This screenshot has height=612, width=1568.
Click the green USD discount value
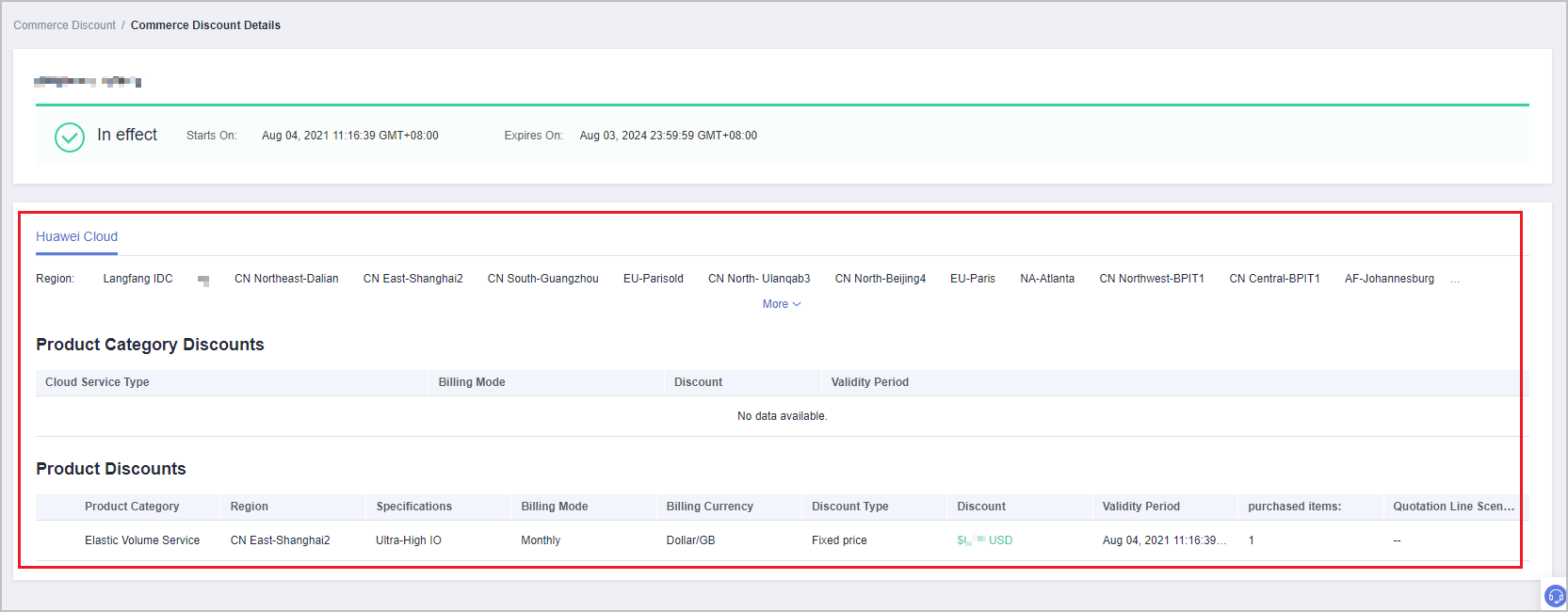(x=985, y=540)
